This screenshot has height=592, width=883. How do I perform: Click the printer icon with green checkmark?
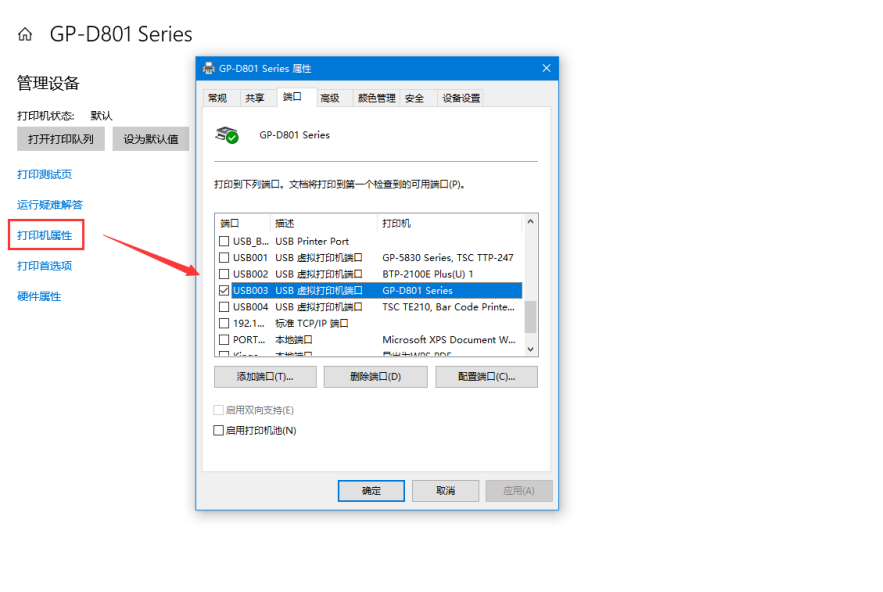tap(228, 135)
